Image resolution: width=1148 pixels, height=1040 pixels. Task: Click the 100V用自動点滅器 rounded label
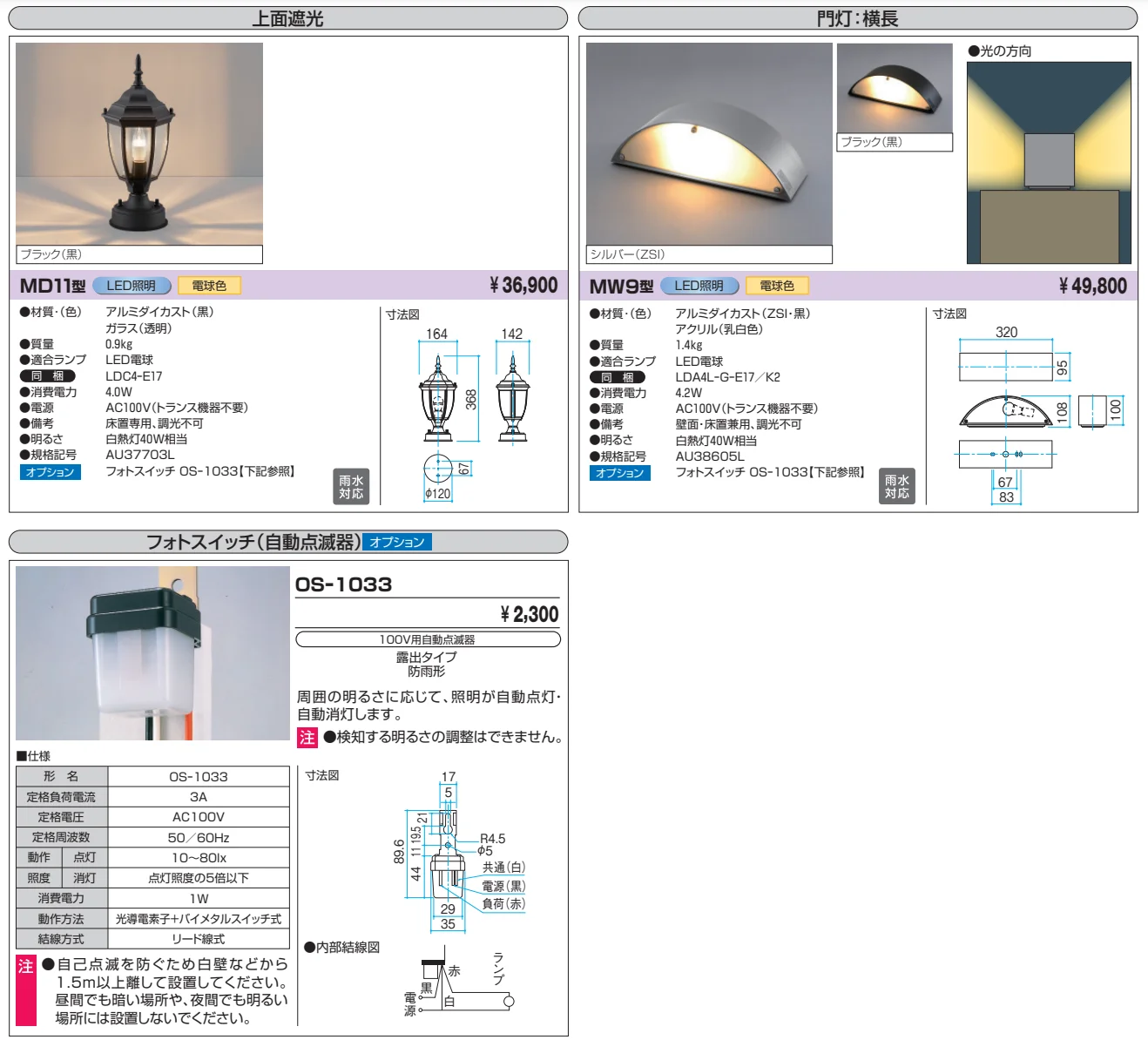428,639
